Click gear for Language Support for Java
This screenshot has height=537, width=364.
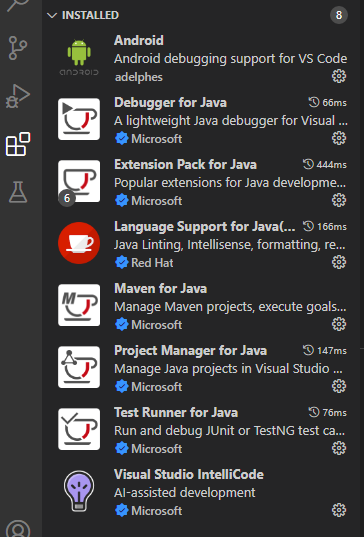click(339, 262)
